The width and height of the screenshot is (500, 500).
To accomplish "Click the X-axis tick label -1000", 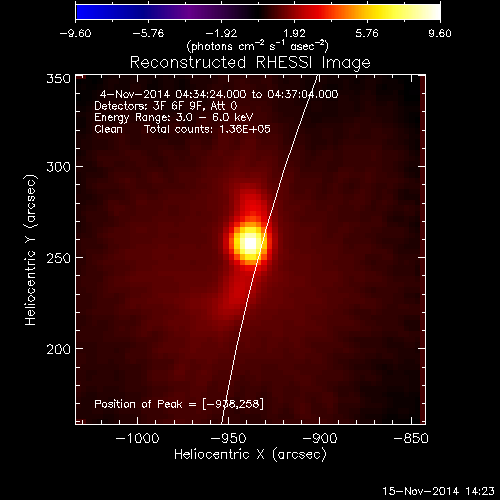I will pyautogui.click(x=137, y=438).
